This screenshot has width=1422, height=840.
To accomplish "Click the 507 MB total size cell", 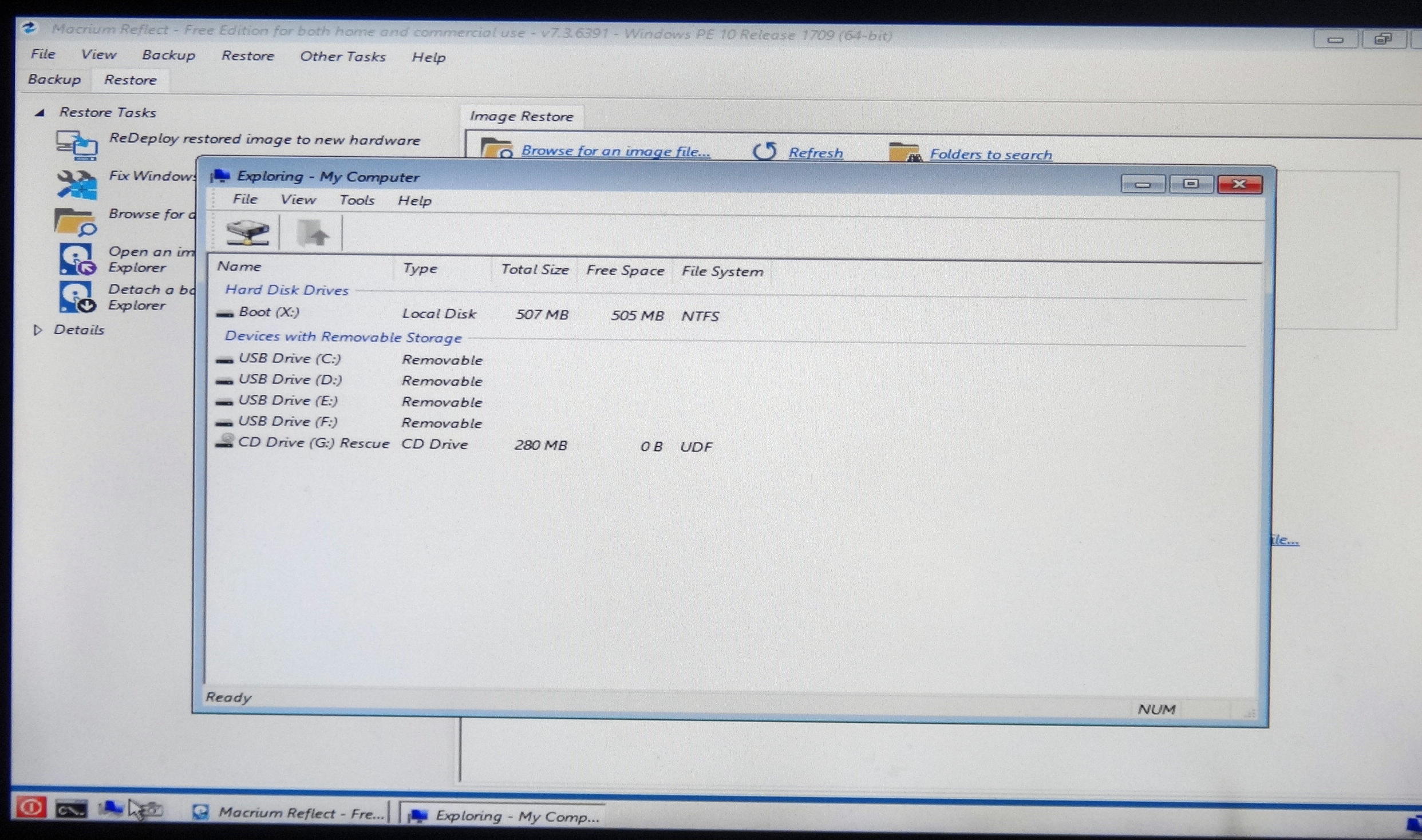I will [542, 315].
